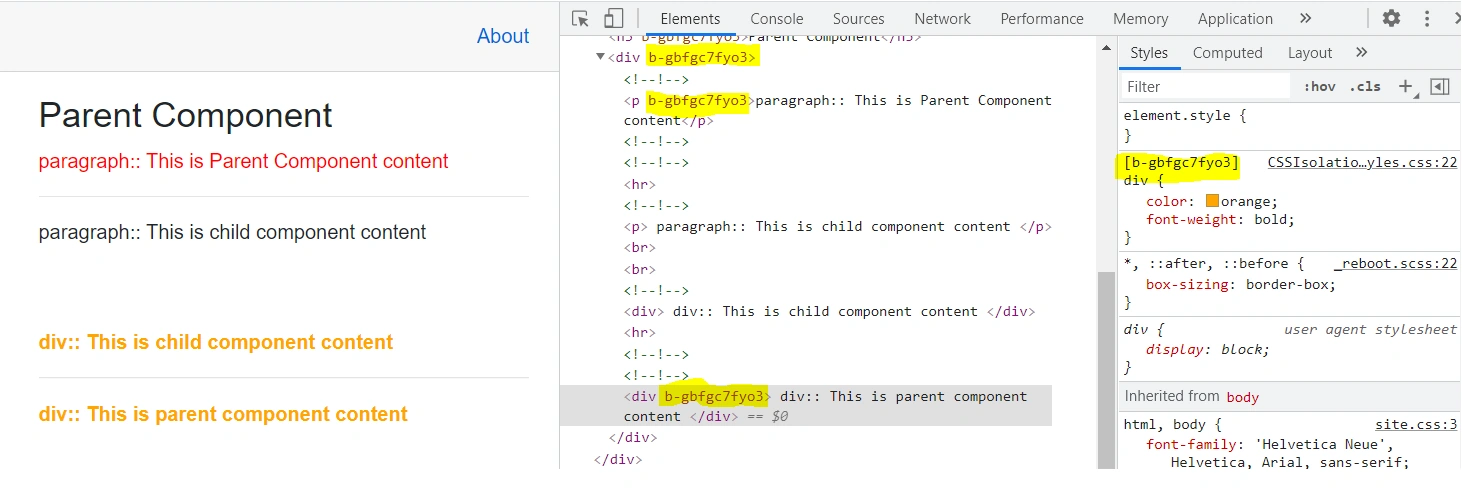Viewport: 1462px width, 494px height.
Task: Click the font-weight: bold declaration
Action: pyautogui.click(x=1221, y=219)
